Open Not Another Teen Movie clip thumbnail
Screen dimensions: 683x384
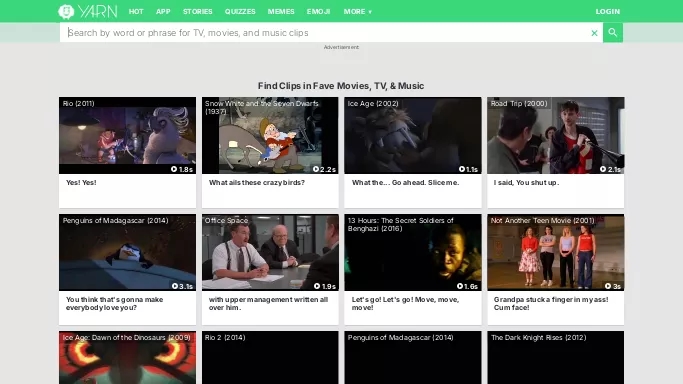[555, 253]
